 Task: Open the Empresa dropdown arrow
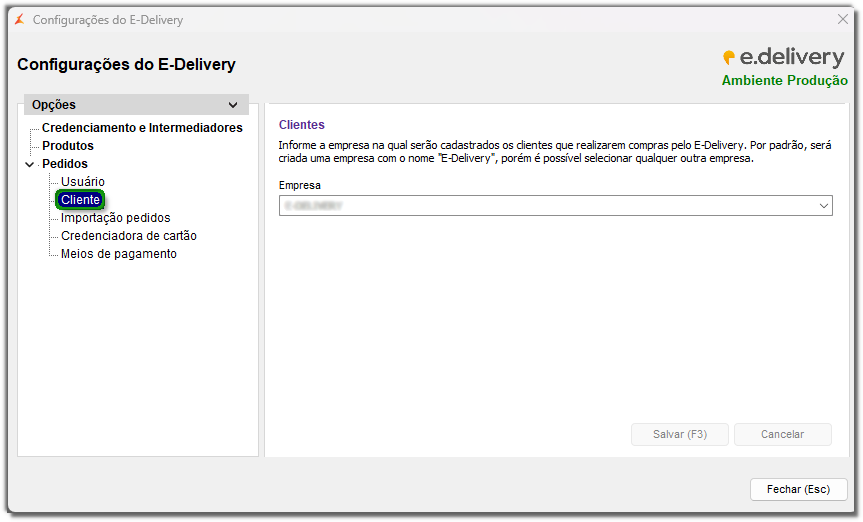pyautogui.click(x=823, y=205)
